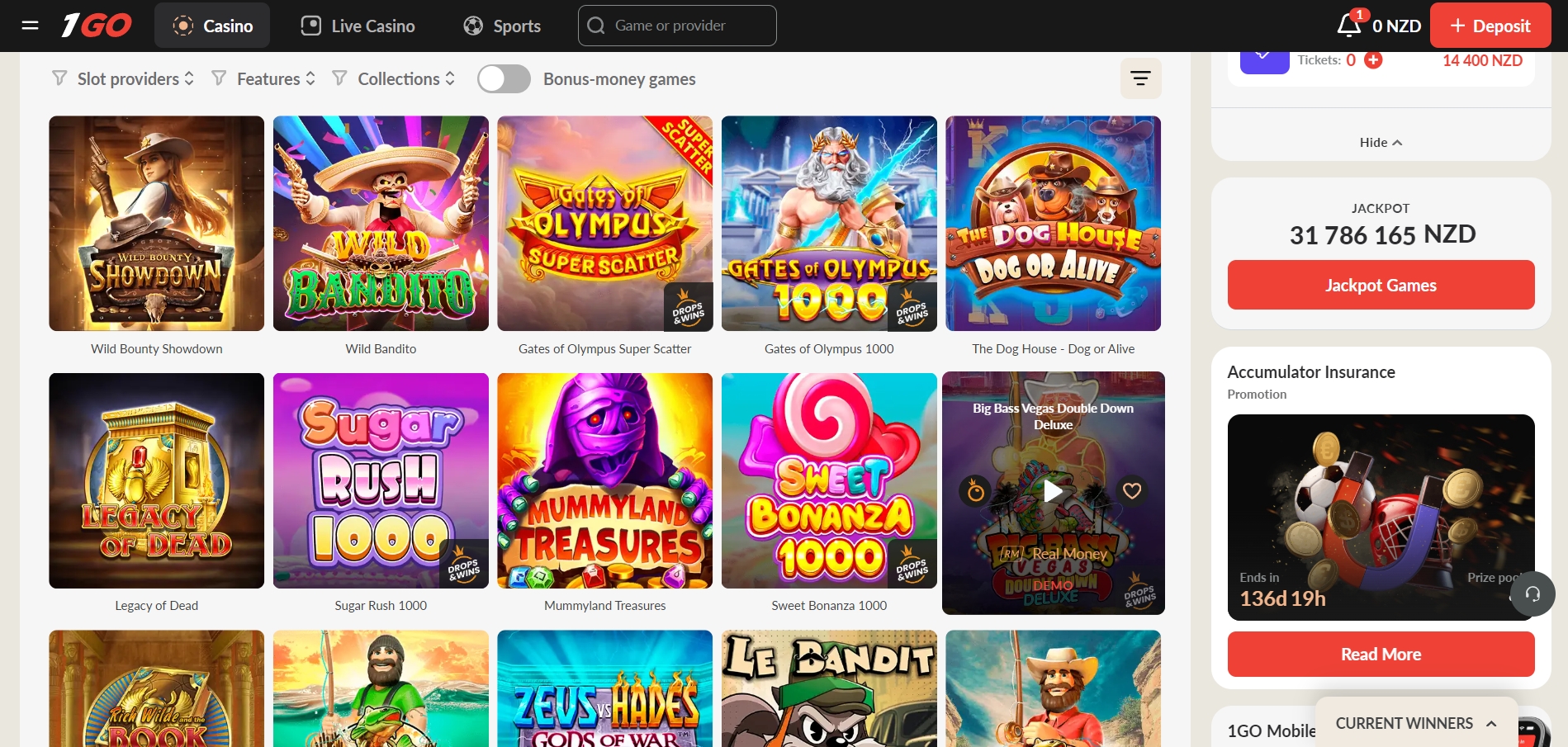Viewport: 1568px width, 747px height.
Task: Click the 14 400 NZD amount
Action: [x=1482, y=60]
